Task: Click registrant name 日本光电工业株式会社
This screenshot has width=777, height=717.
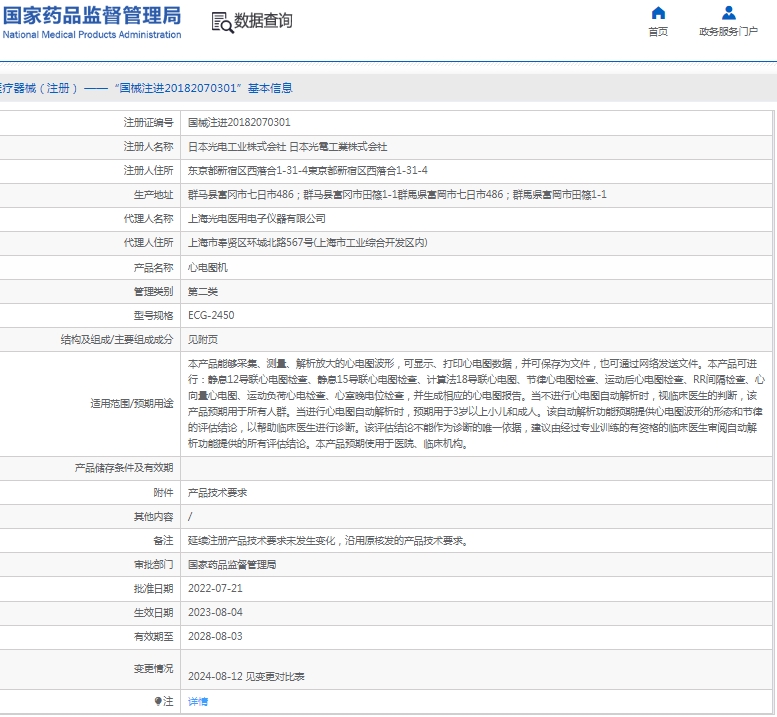Action: [237, 147]
